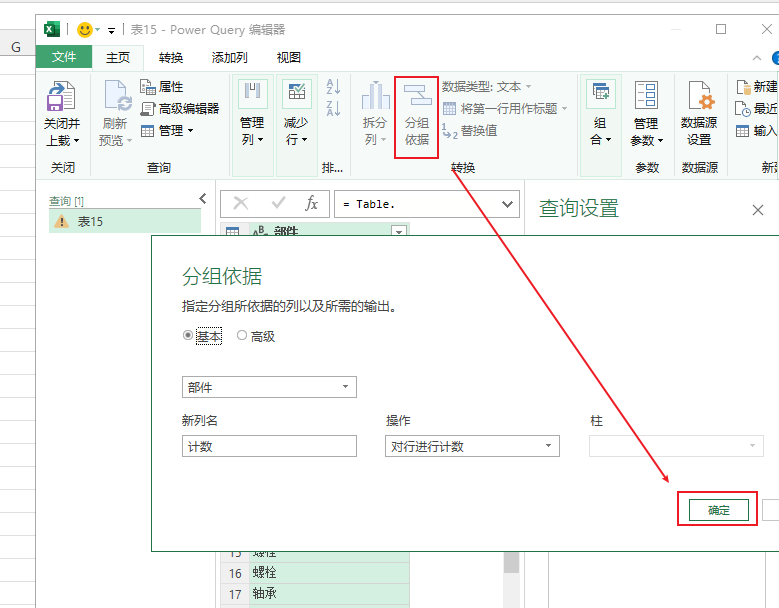Switch to the 转换 (Transform) tab
779x608 pixels.
(171, 58)
